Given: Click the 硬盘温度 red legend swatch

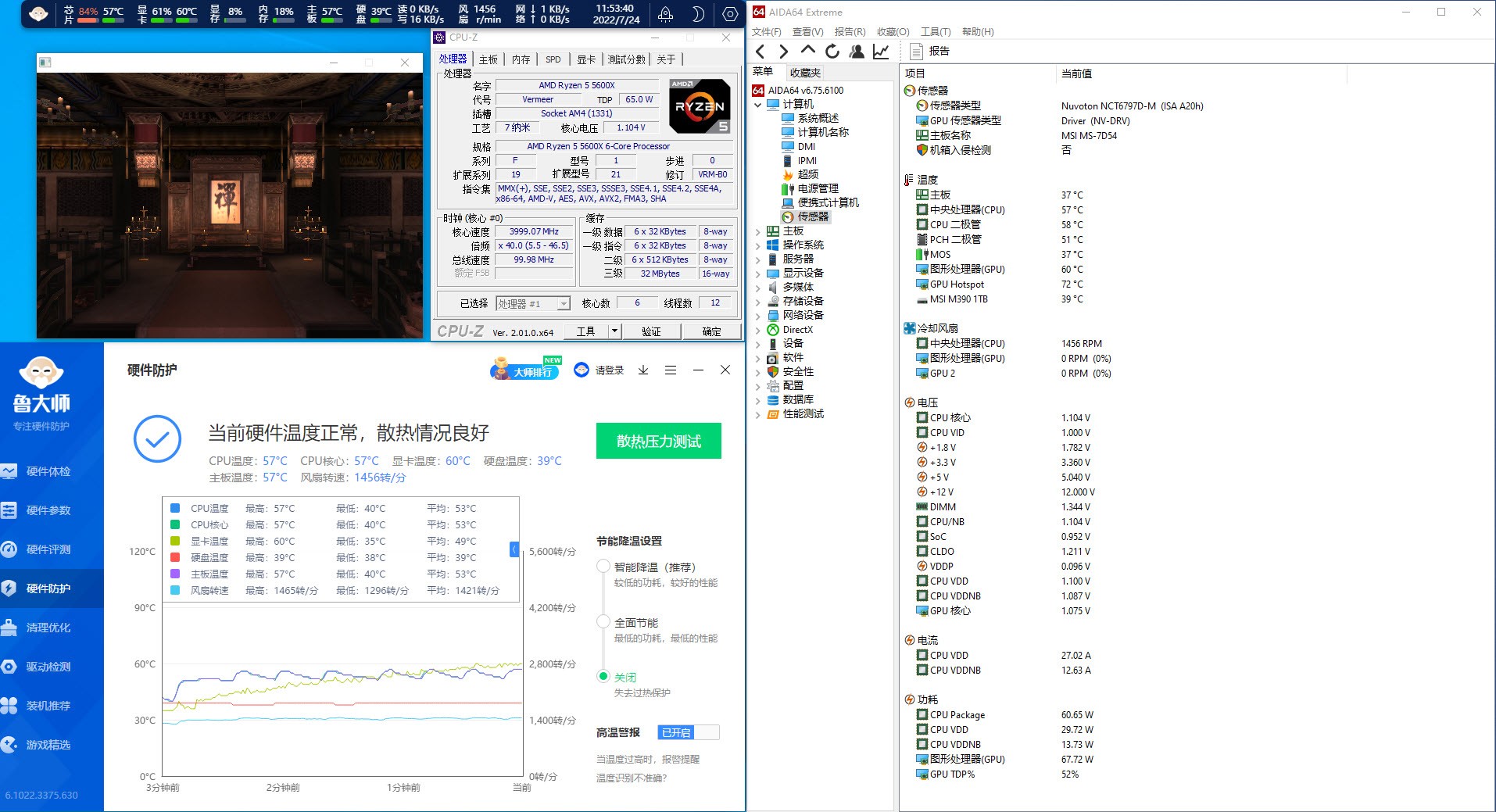Looking at the screenshot, I should pyautogui.click(x=175, y=557).
